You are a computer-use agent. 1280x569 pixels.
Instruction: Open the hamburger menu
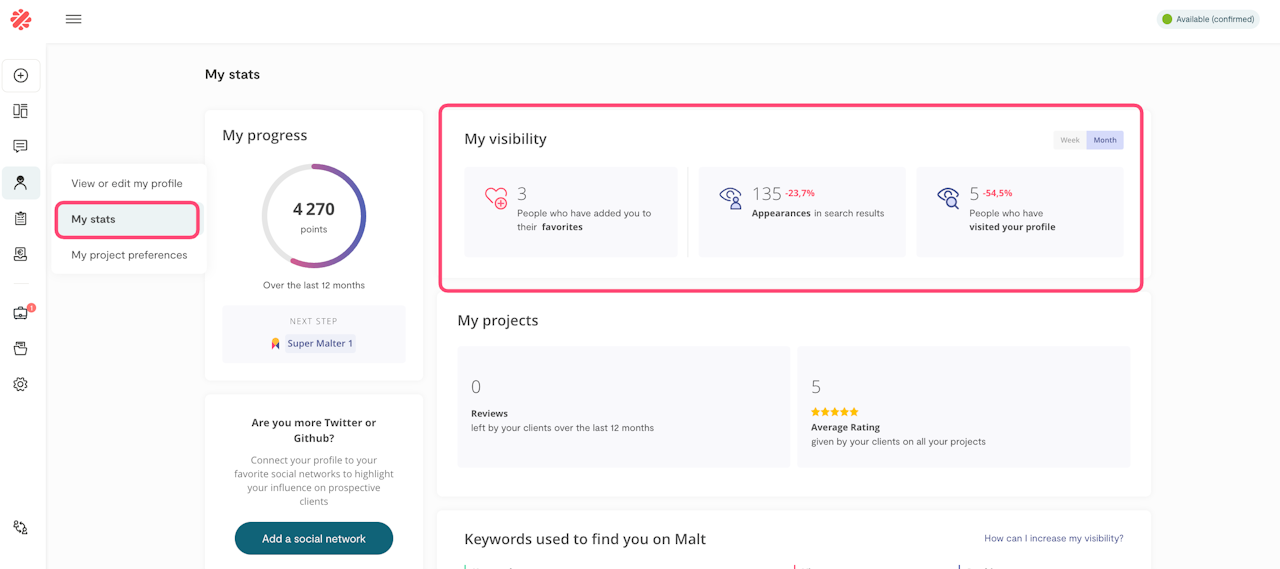coord(73,19)
